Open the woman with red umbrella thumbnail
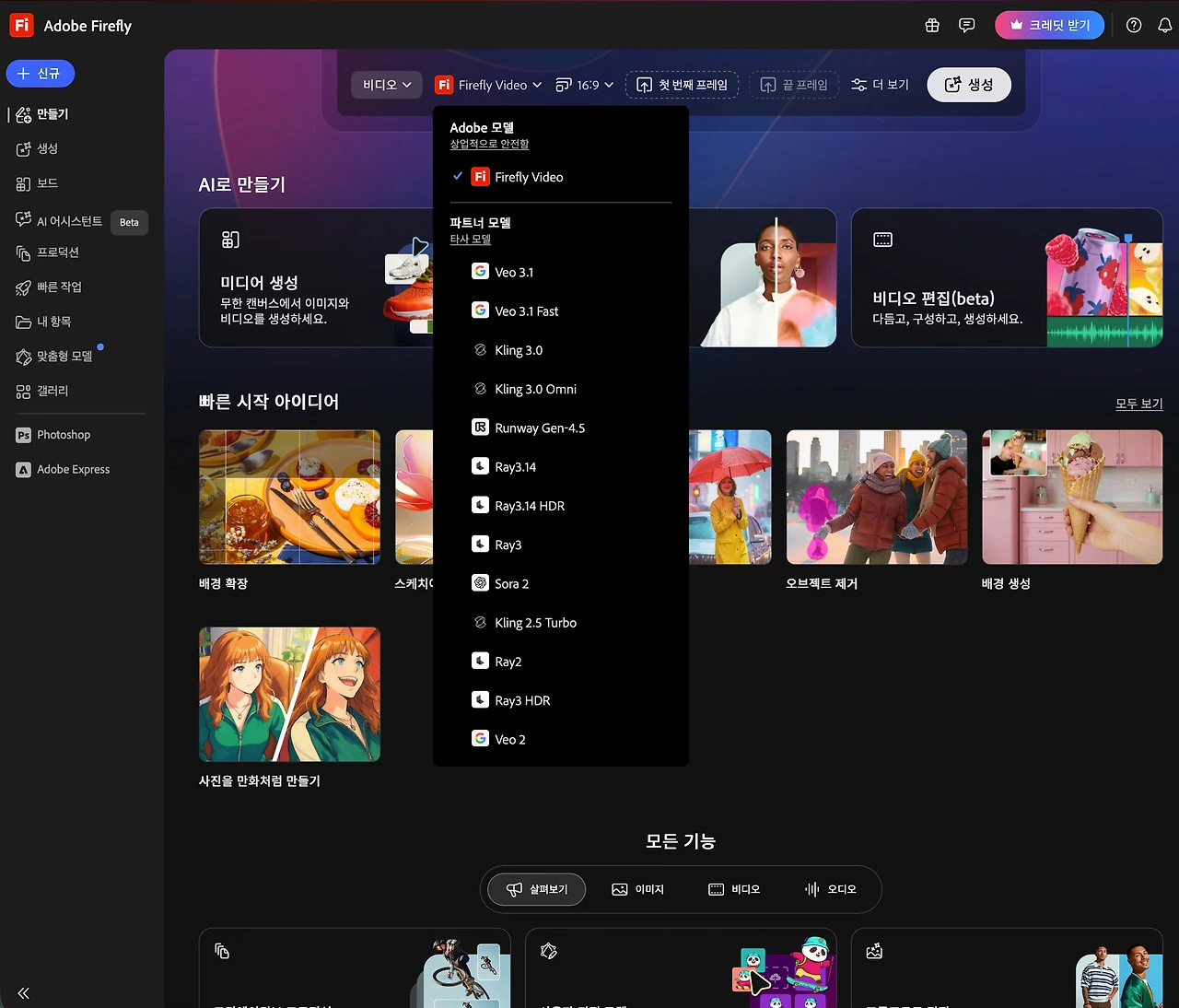 (730, 497)
